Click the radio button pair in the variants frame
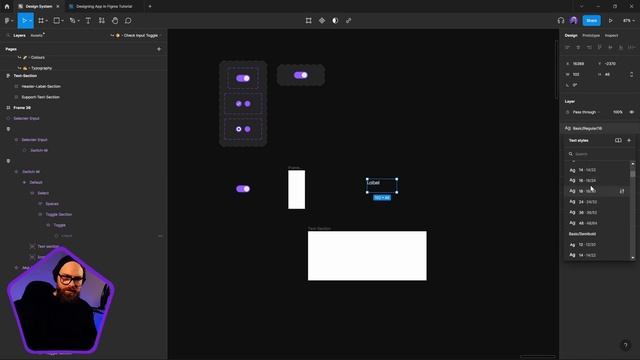The image size is (640, 360). click(243, 129)
